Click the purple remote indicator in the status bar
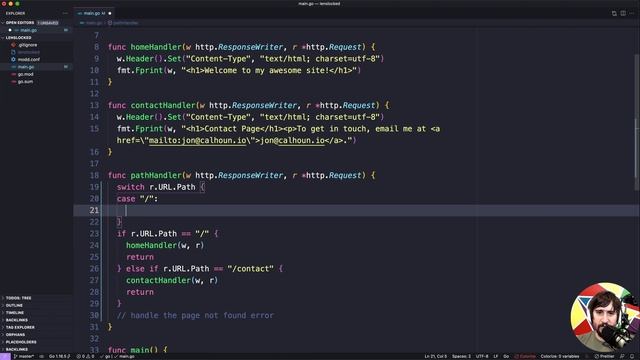The height and width of the screenshot is (360, 640). point(5,357)
